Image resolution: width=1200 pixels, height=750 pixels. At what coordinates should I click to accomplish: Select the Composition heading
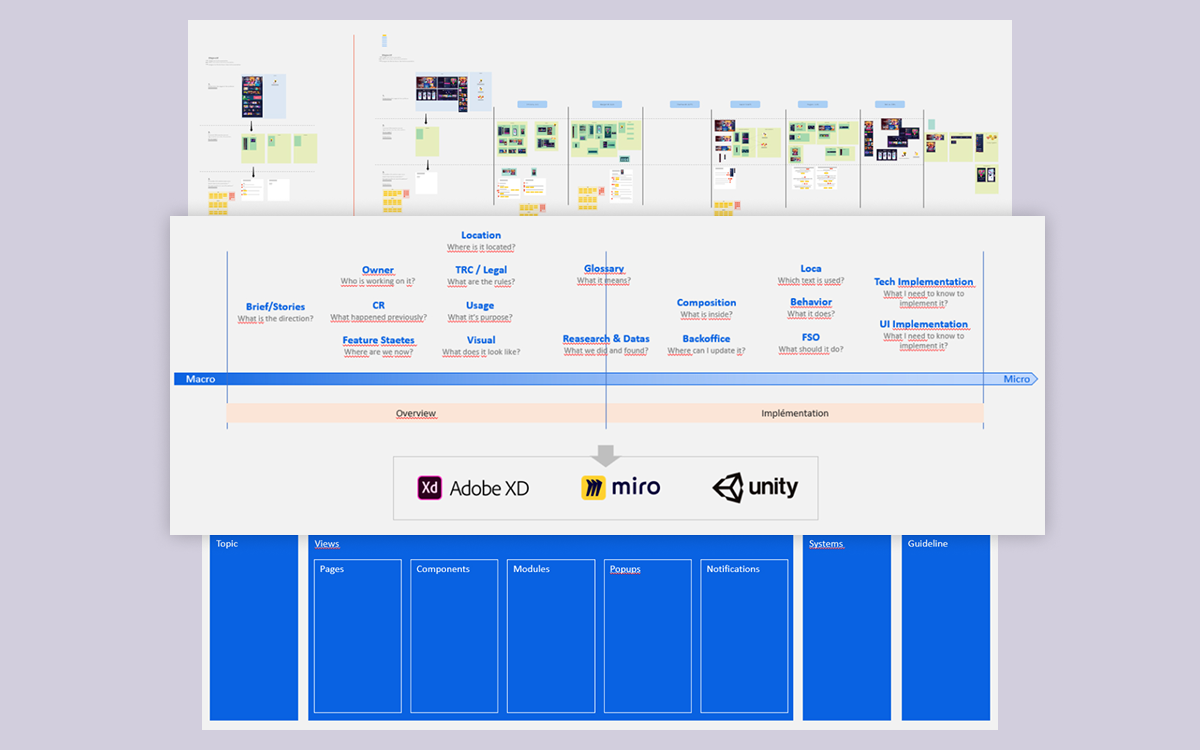[x=706, y=302]
